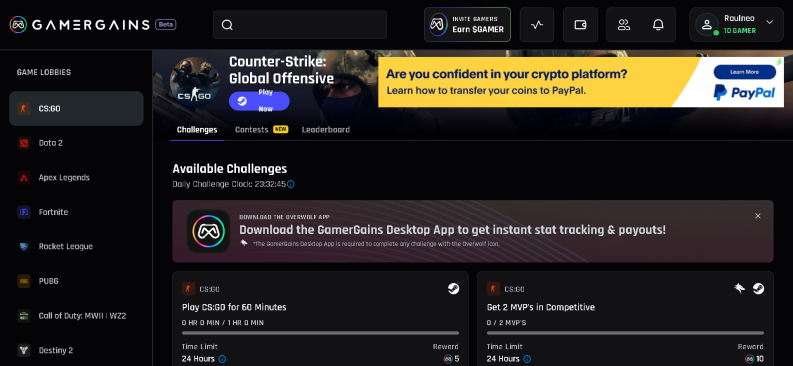Click the Steam icon on Get 2 MVP's challenge
793x366 pixels.
tap(758, 289)
